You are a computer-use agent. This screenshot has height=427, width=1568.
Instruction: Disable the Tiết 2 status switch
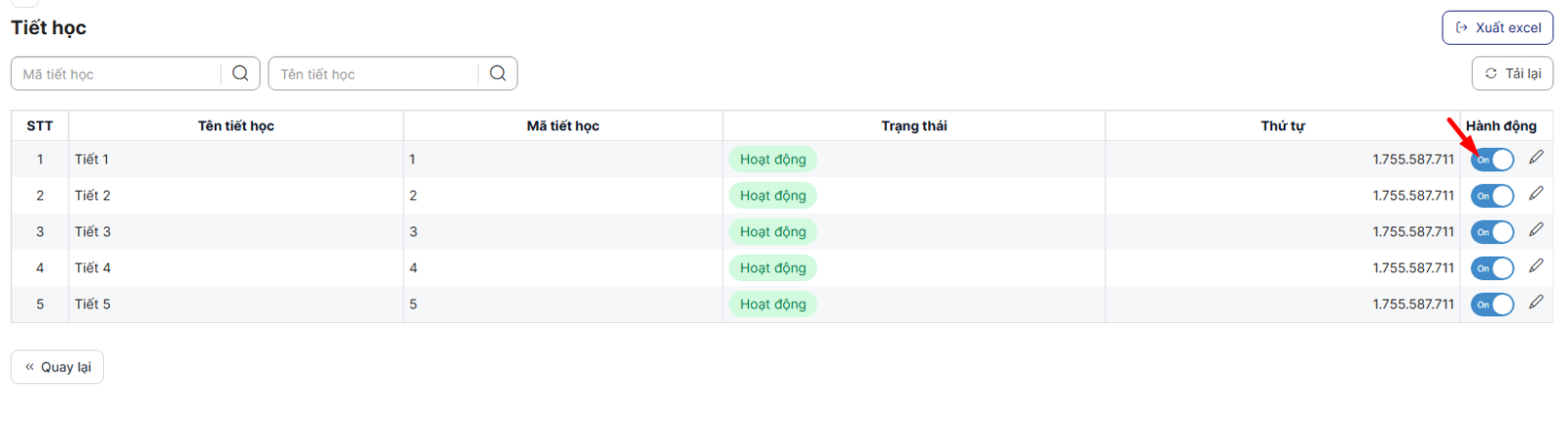(x=1492, y=196)
